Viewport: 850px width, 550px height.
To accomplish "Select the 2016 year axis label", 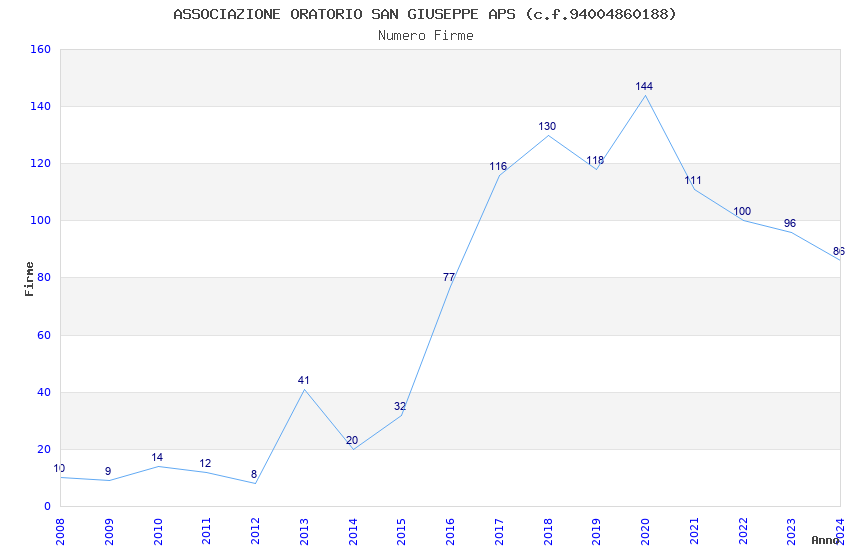I will (450, 531).
